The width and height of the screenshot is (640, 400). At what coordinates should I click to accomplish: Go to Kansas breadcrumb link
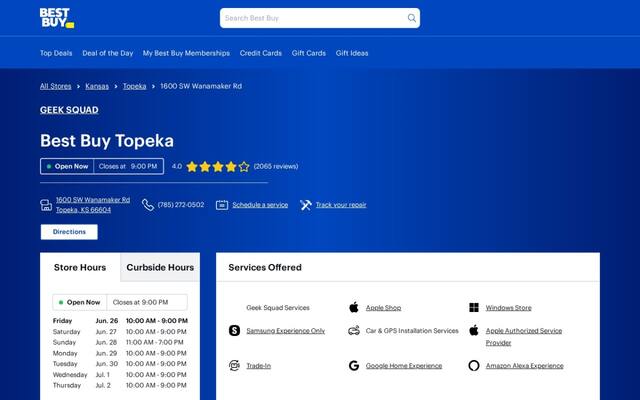97,86
